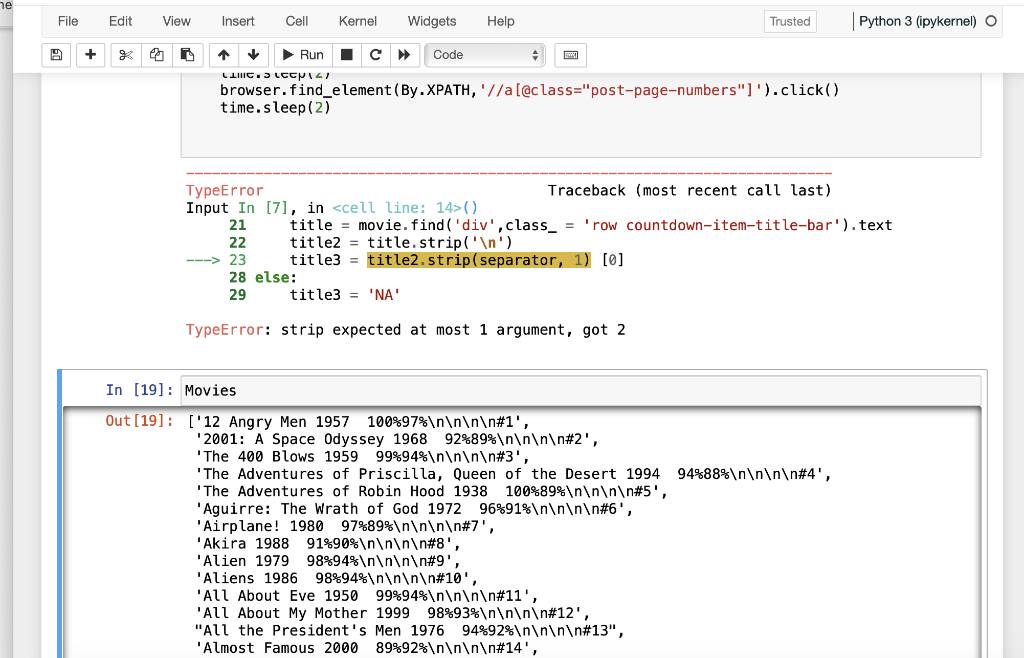This screenshot has width=1024, height=658.
Task: Click the red TypeError heading in traceback
Action: pos(225,191)
